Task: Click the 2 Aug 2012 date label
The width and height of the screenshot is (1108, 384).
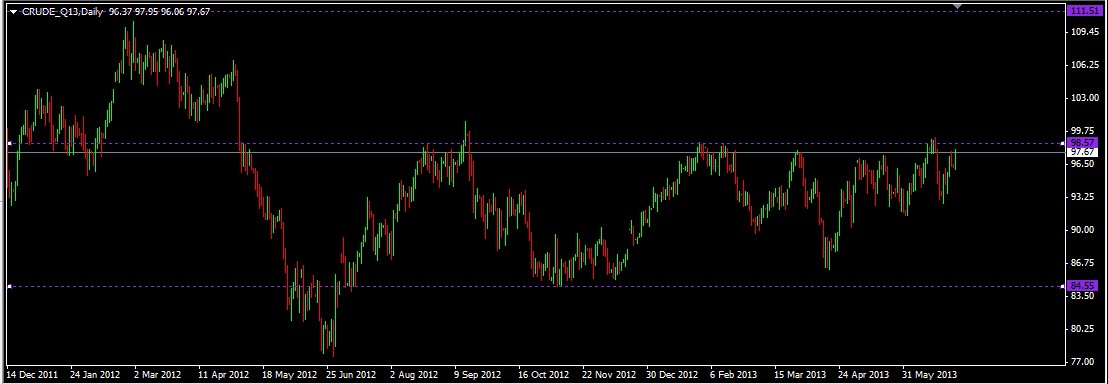Action: tap(413, 374)
